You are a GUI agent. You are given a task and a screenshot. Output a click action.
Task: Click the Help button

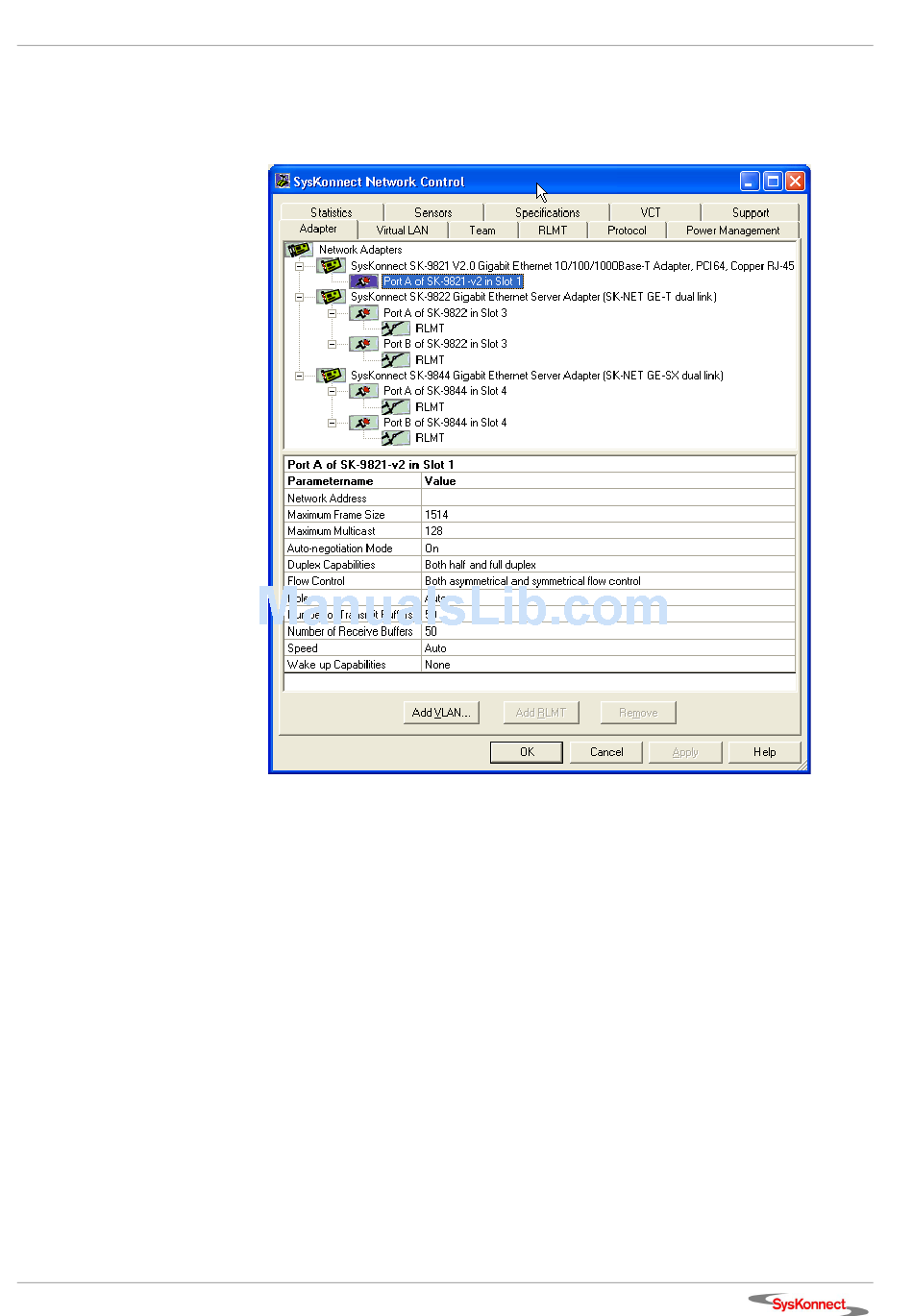click(764, 752)
